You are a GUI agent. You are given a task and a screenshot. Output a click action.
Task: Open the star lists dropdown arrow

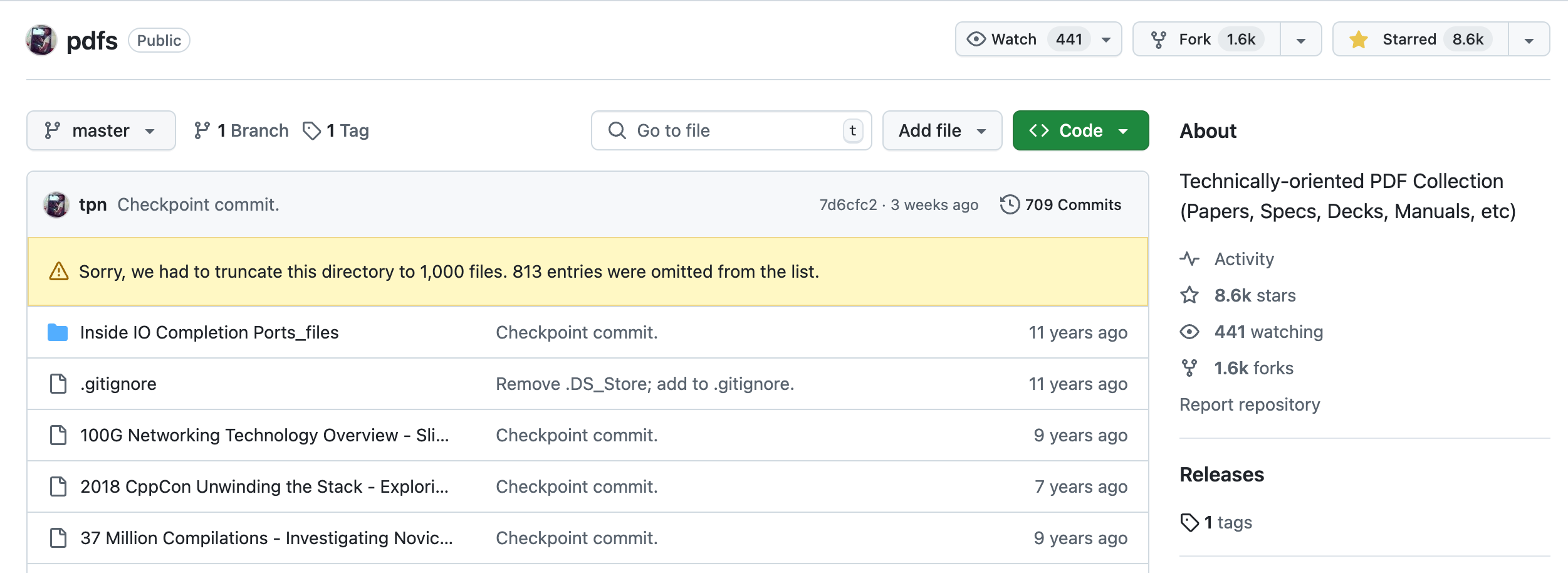(1529, 40)
